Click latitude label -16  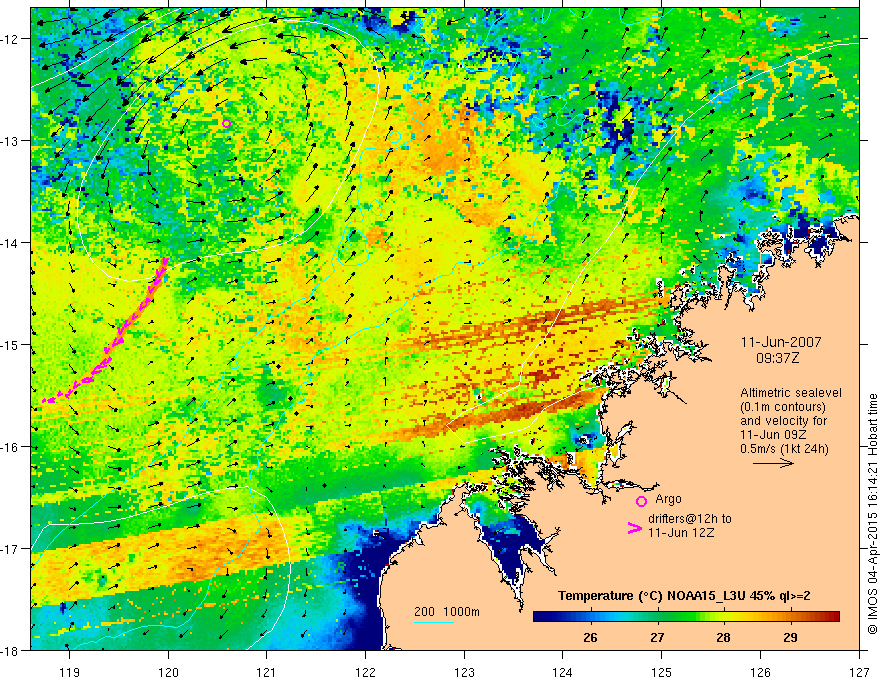pyautogui.click(x=10, y=447)
